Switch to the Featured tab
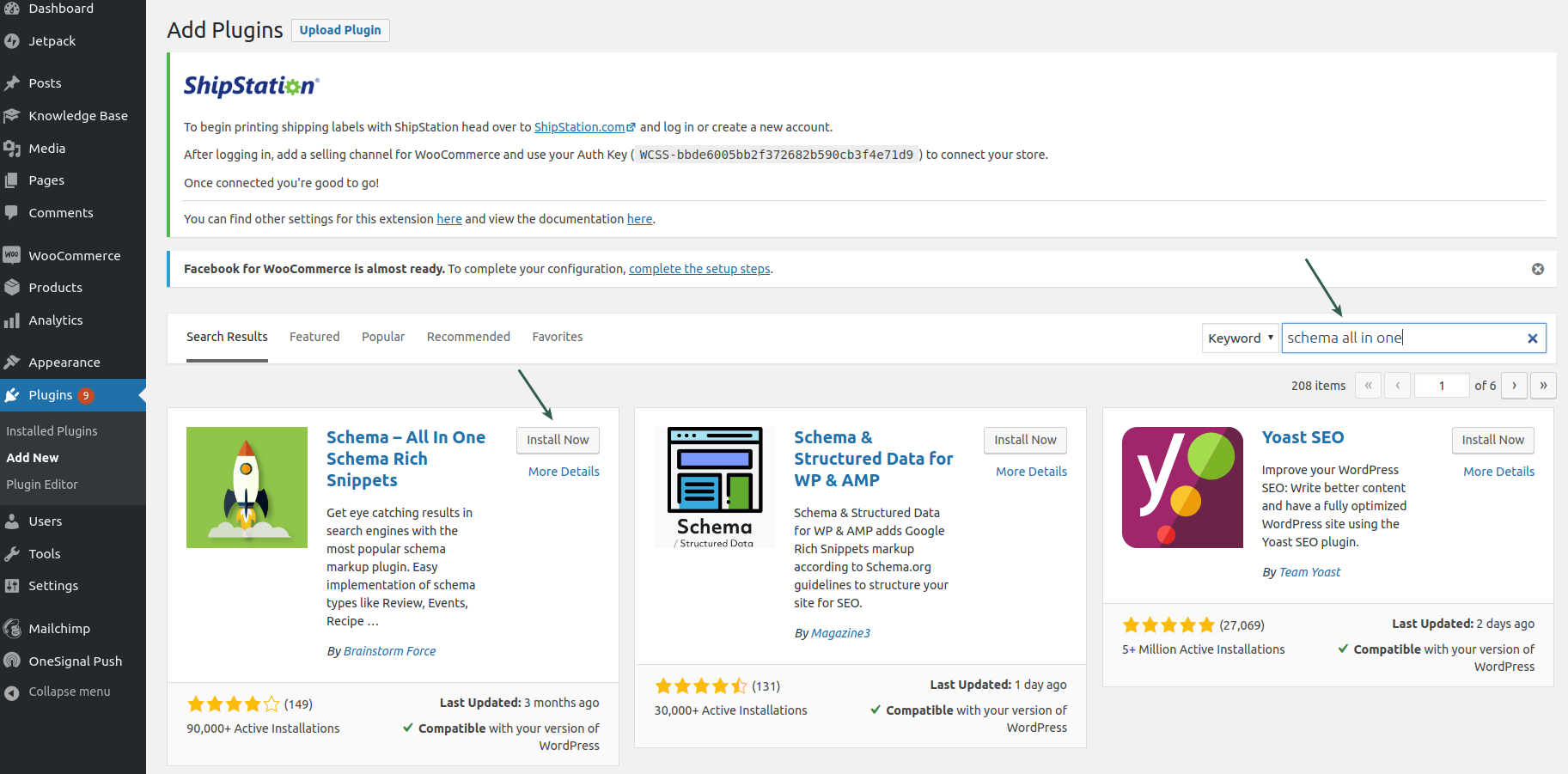 [x=314, y=337]
